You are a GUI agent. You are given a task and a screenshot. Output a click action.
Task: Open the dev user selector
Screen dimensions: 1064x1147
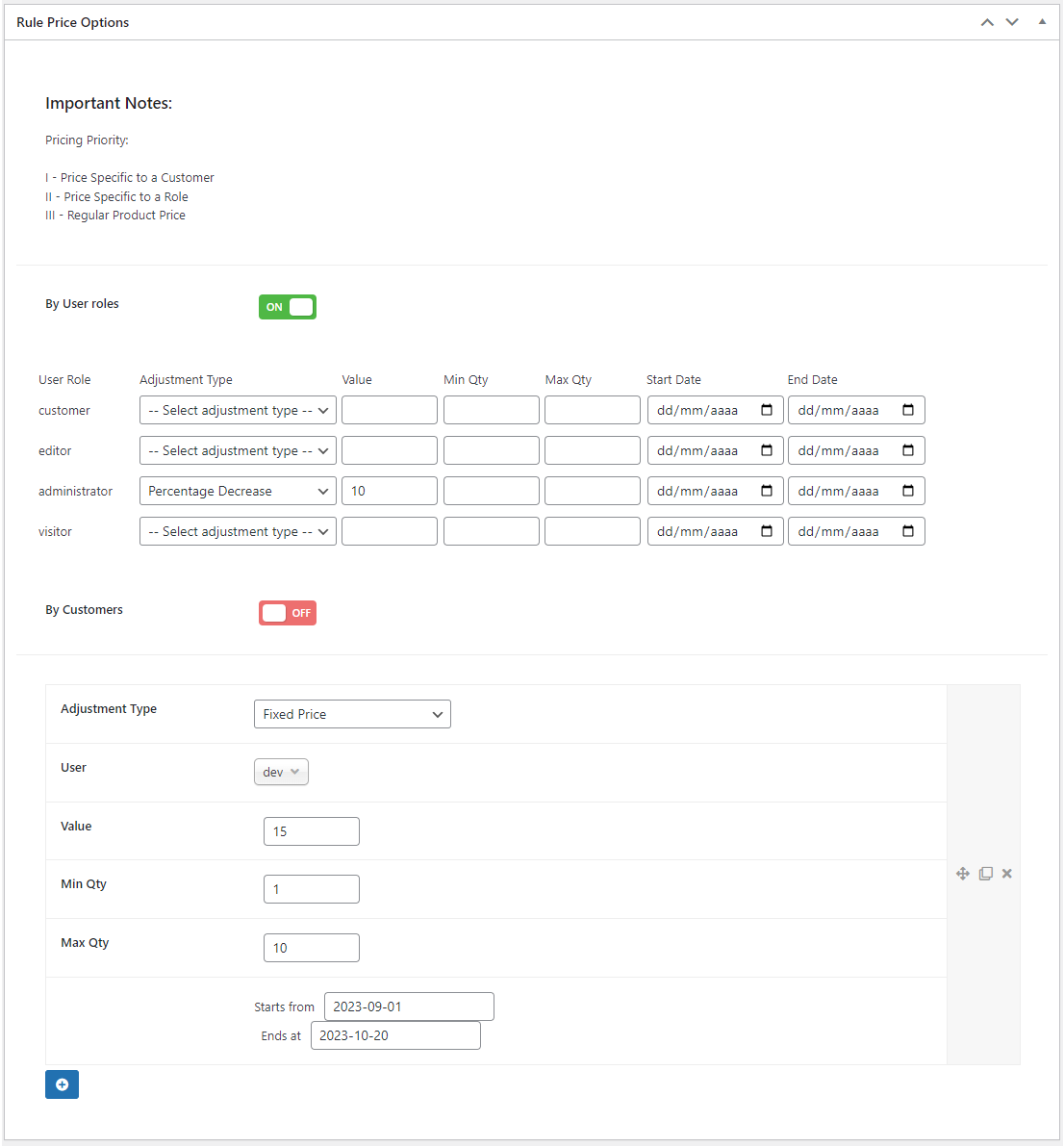tap(281, 772)
